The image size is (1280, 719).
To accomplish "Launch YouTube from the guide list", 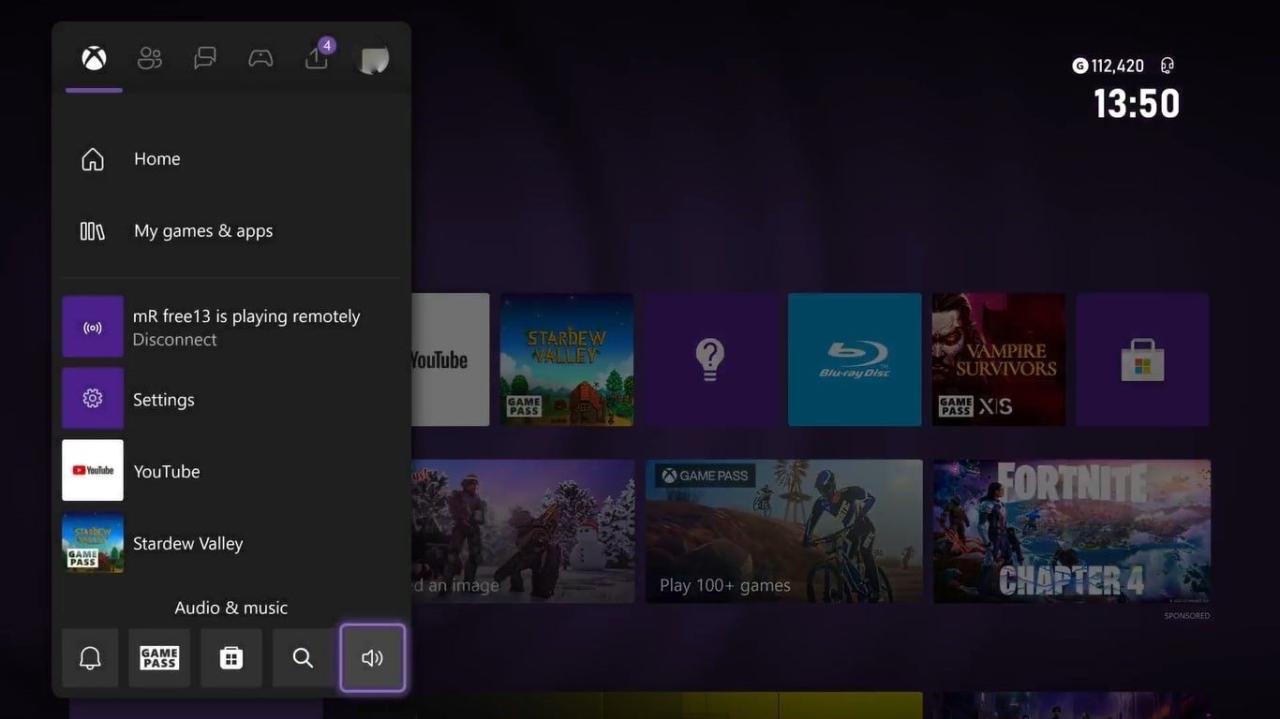I will pyautogui.click(x=230, y=471).
